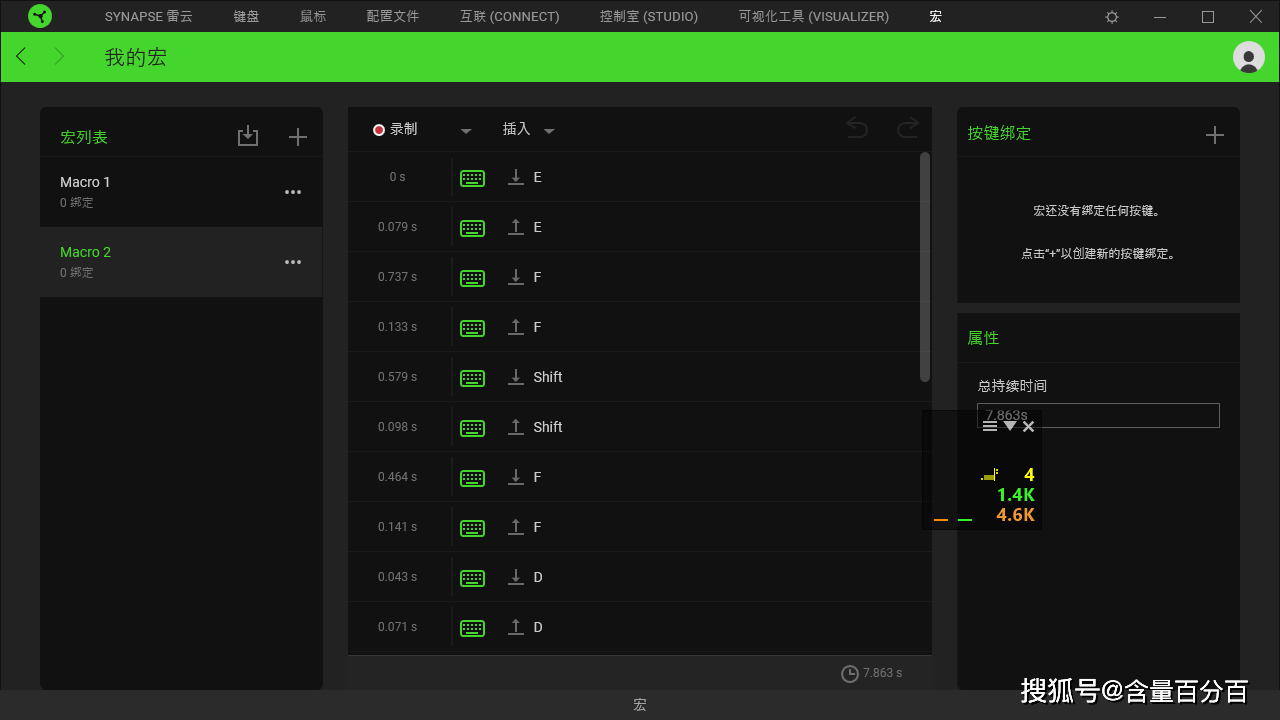
Task: Open the 控制室 (STUDIO) tab
Action: click(x=649, y=16)
